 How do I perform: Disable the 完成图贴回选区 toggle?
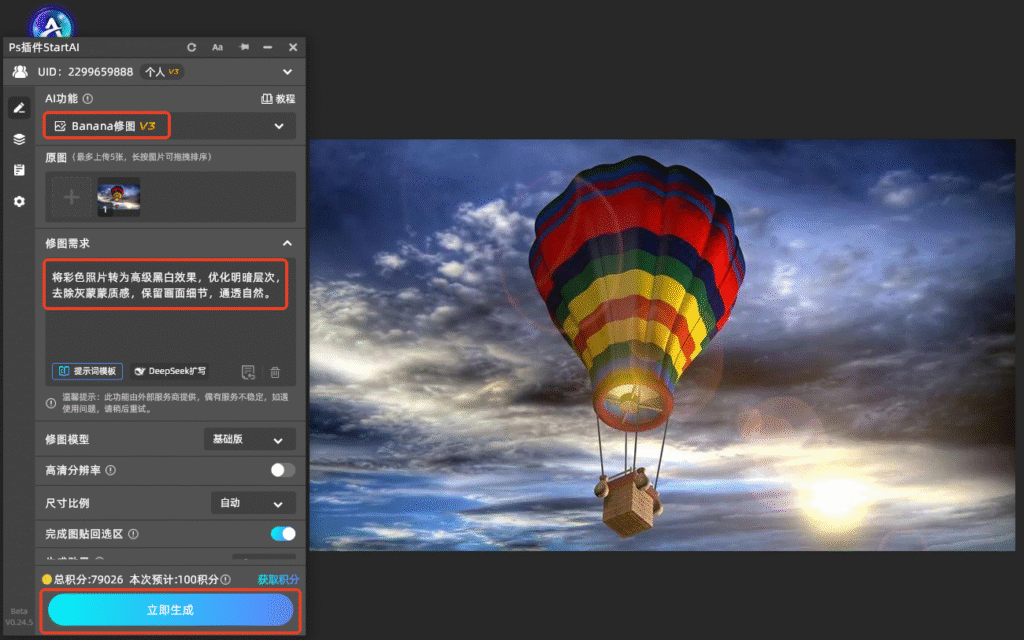283,534
